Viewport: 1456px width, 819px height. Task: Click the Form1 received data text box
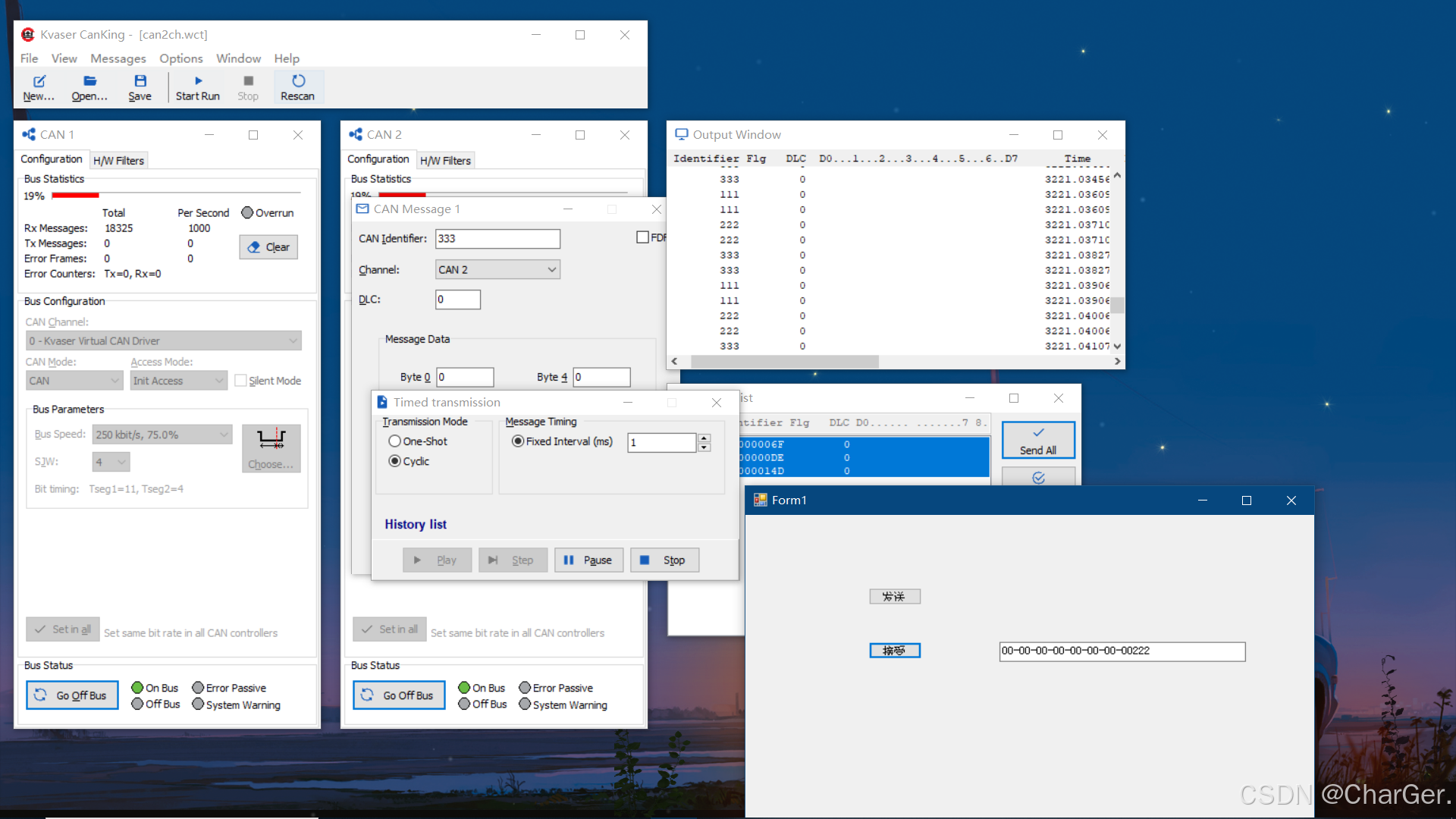[1122, 651]
